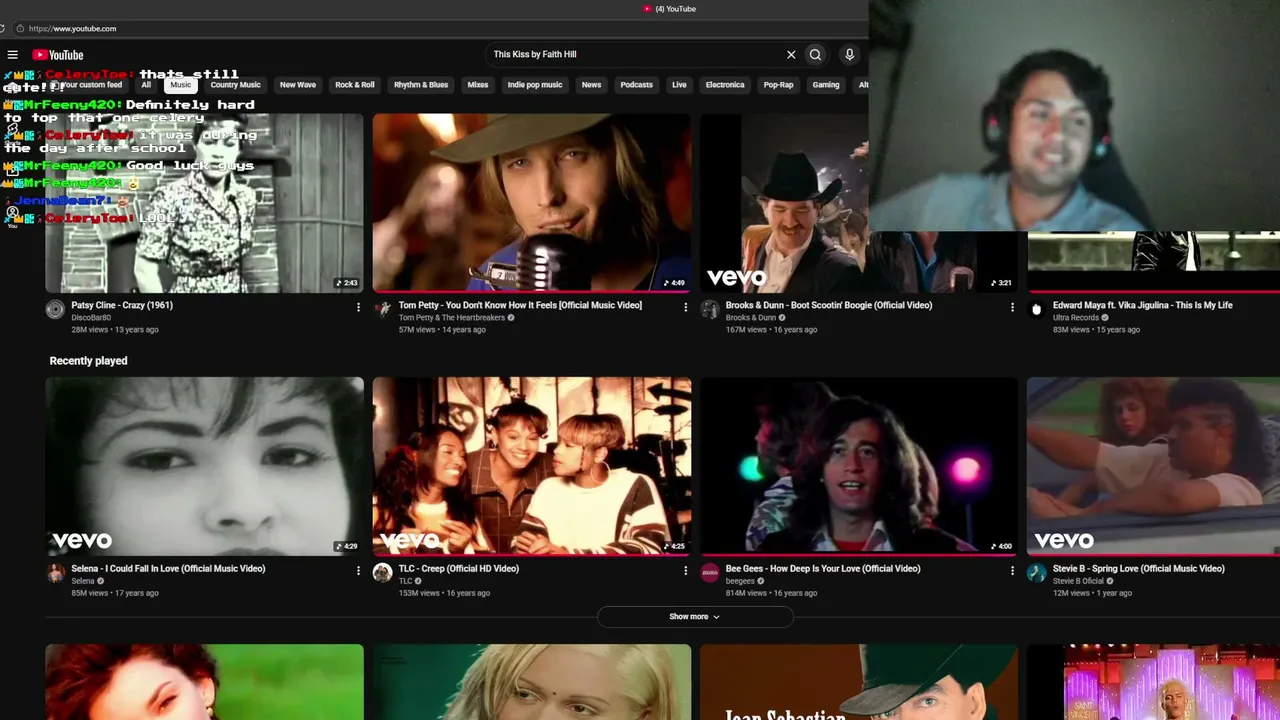Start voice search with the microphone
The image size is (1280, 720).
coord(849,55)
